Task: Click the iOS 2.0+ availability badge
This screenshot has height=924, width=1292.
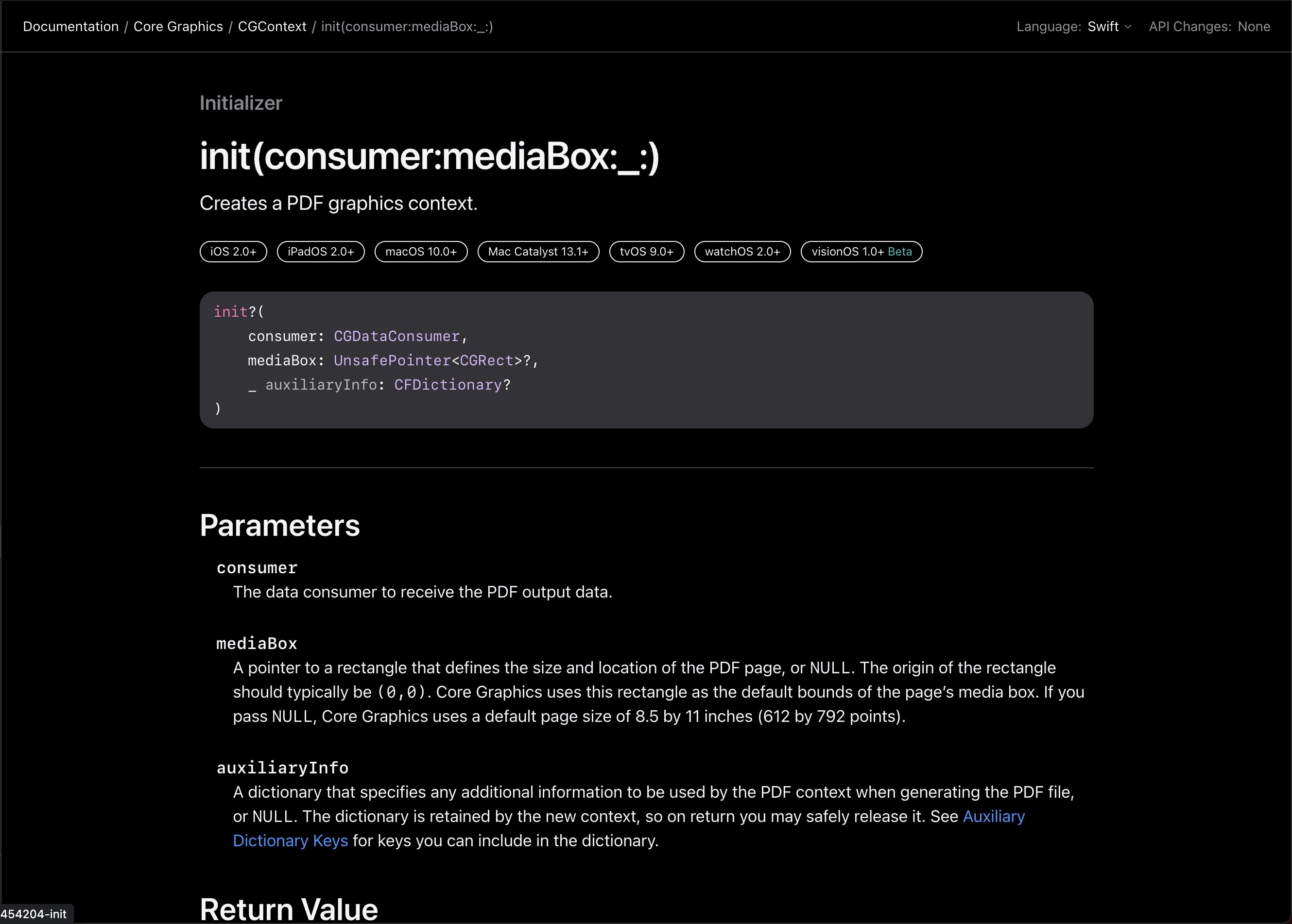Action: tap(233, 252)
